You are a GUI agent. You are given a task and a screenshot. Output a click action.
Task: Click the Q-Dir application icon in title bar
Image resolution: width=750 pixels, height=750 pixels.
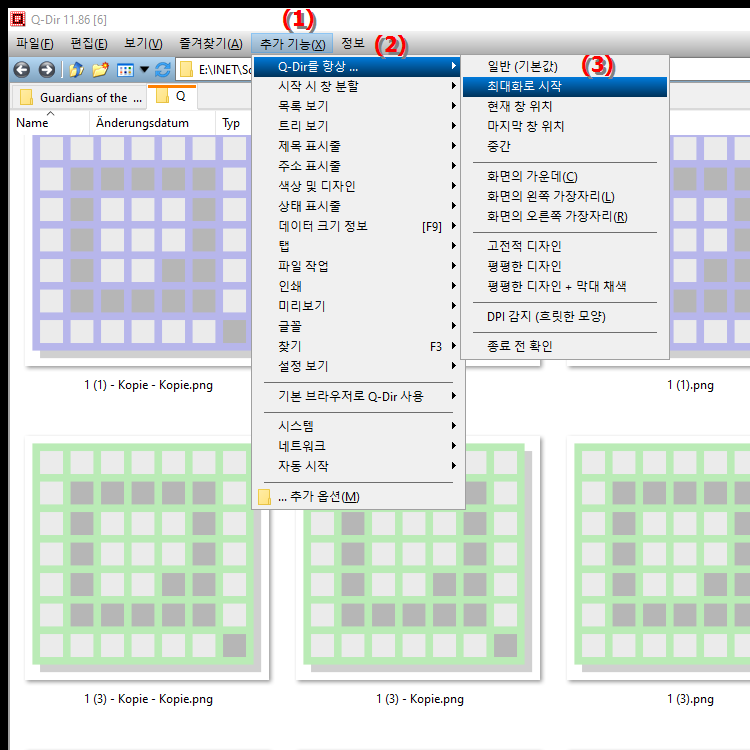18,19
